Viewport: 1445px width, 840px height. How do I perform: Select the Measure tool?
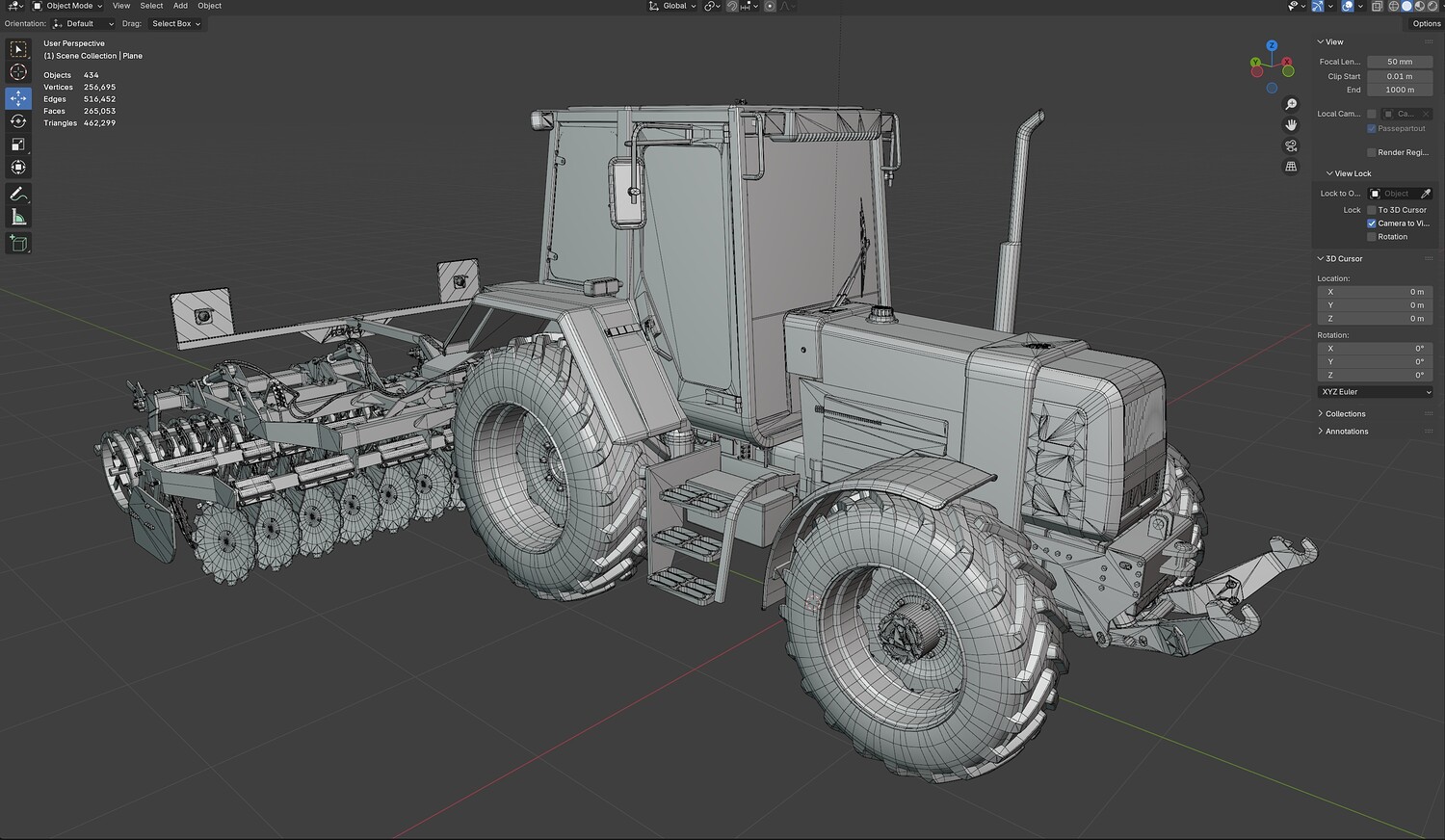(x=18, y=218)
